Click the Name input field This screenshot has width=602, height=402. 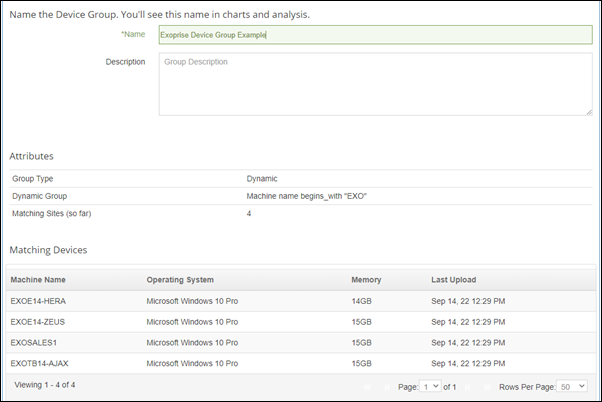pyautogui.click(x=375, y=35)
